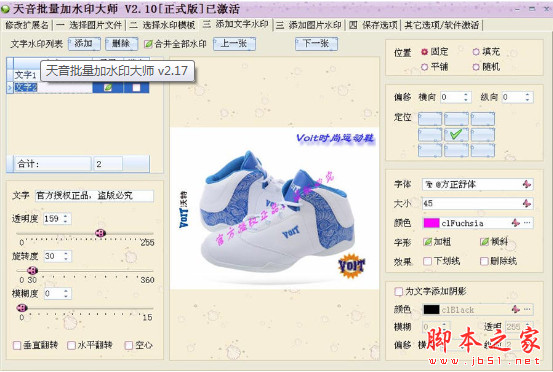The image size is (553, 372).
Task: Open 其它选项/软件激活 tab
Action: click(442, 25)
